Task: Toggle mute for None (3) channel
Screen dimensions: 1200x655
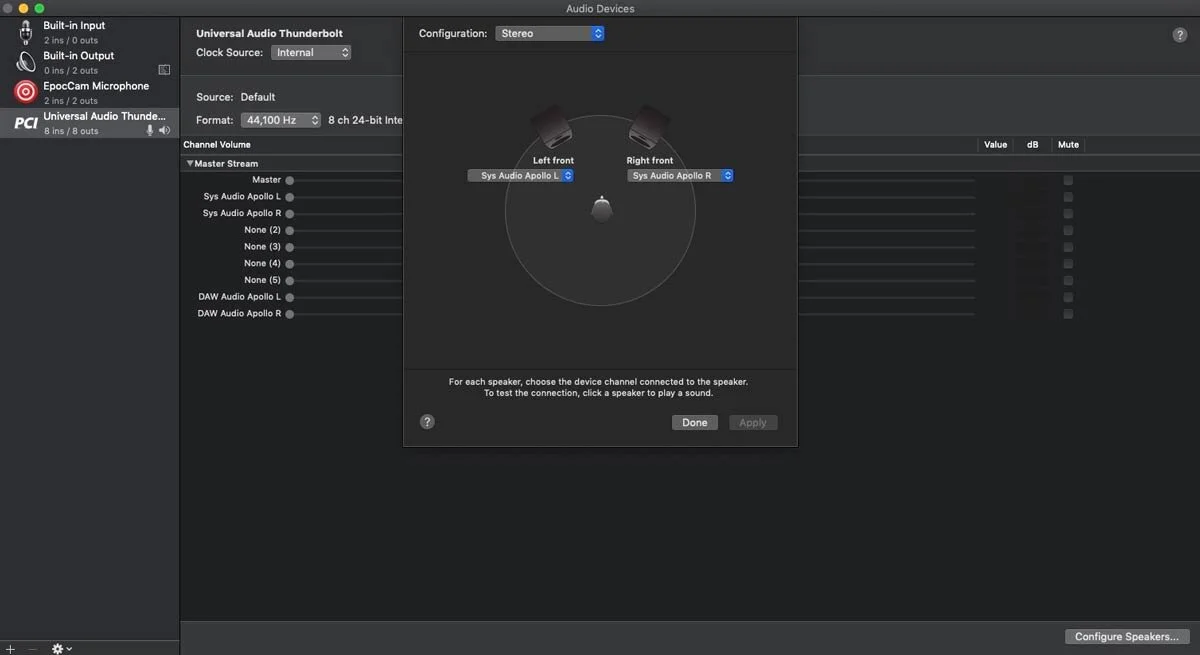Action: pos(1068,247)
